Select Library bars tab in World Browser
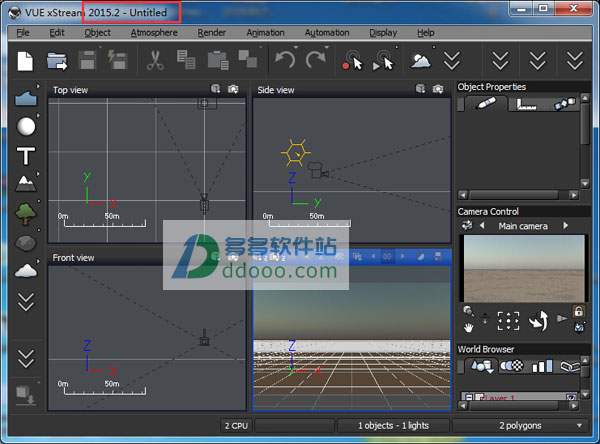Viewport: 600px width, 444px height. tap(542, 366)
